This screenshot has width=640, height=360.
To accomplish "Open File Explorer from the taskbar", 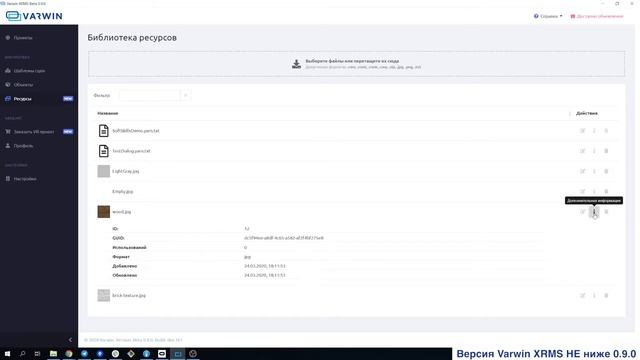I will (x=53, y=354).
